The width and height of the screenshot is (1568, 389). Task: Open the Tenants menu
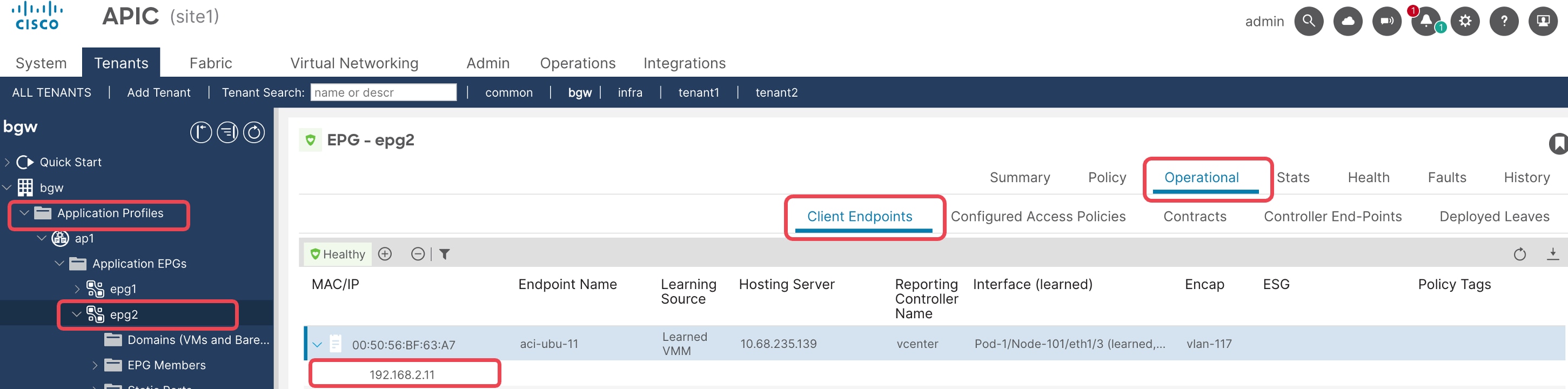pos(121,63)
